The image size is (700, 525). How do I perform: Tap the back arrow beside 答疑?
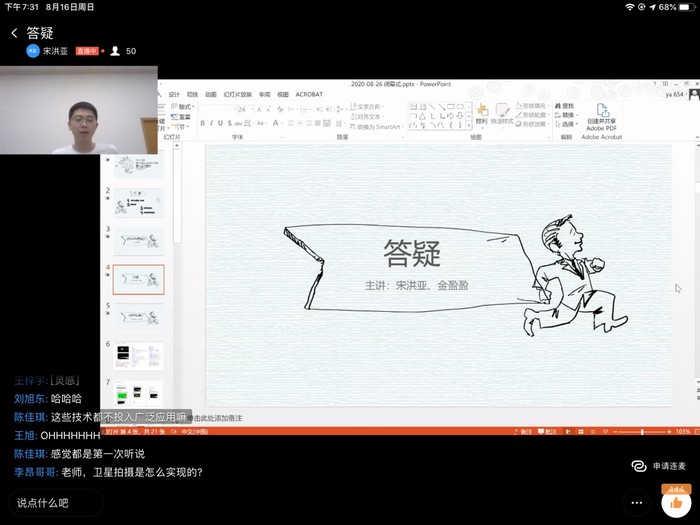tap(14, 33)
